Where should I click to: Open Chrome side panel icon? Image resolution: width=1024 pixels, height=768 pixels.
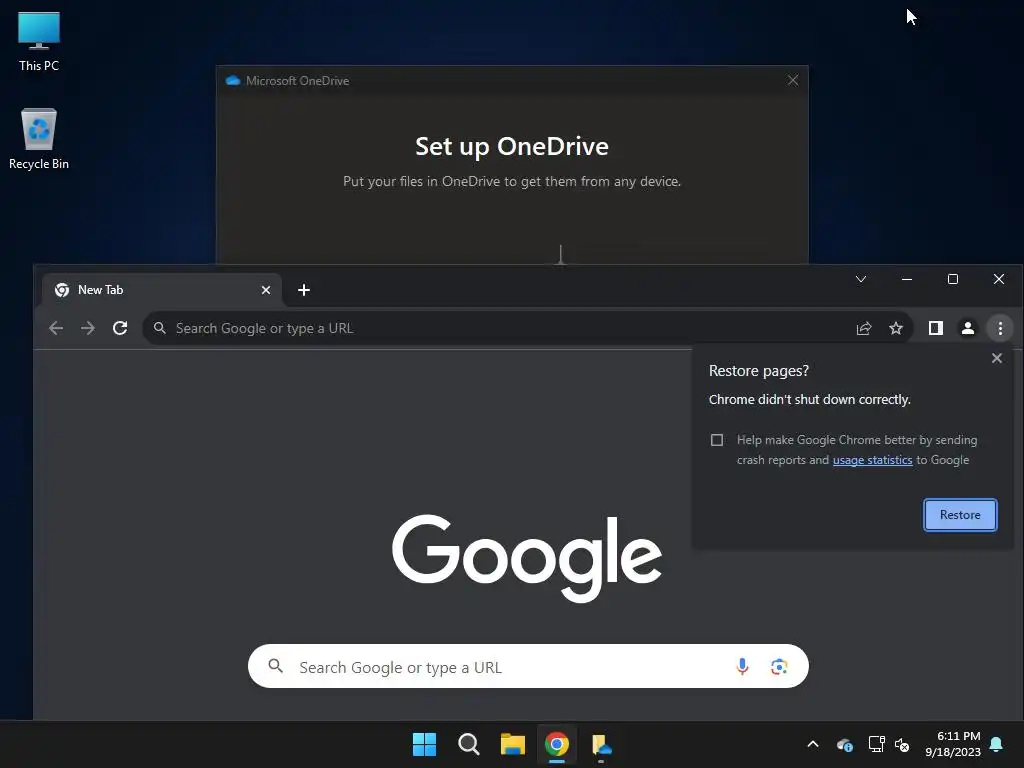click(x=936, y=328)
